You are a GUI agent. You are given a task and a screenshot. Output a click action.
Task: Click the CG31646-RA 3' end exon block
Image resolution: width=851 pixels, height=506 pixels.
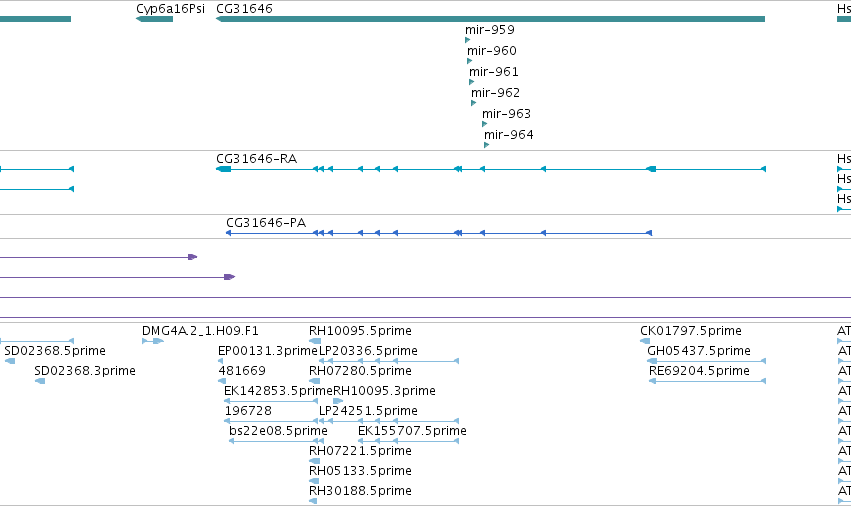click(x=224, y=169)
